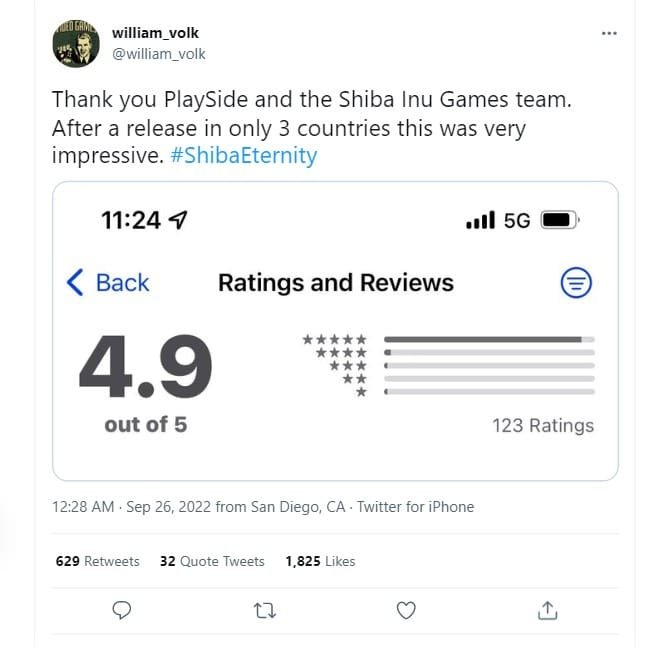This screenshot has height=648, width=661.
Task: View the 32 Quote Tweets
Action: pyautogui.click(x=212, y=561)
